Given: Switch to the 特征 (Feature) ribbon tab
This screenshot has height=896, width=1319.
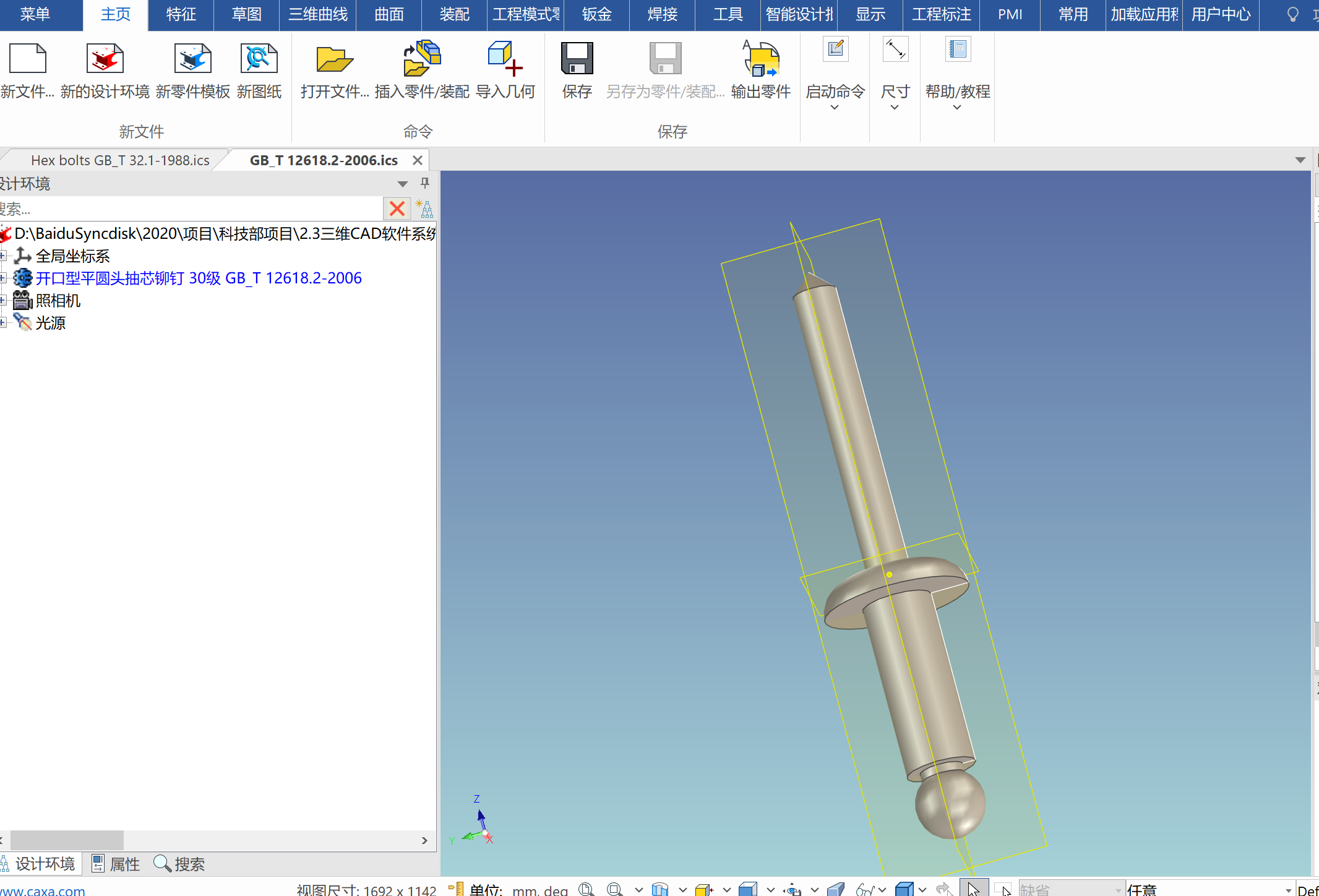Looking at the screenshot, I should click(181, 14).
